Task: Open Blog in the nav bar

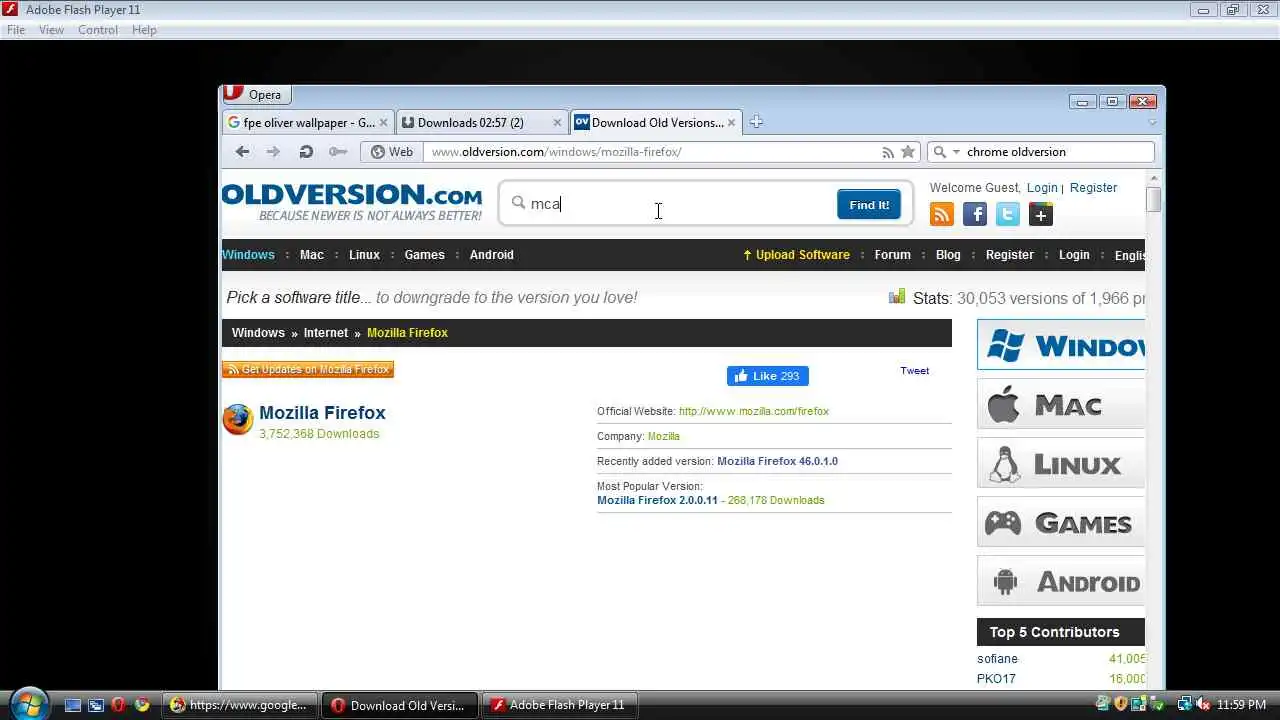Action: click(948, 255)
